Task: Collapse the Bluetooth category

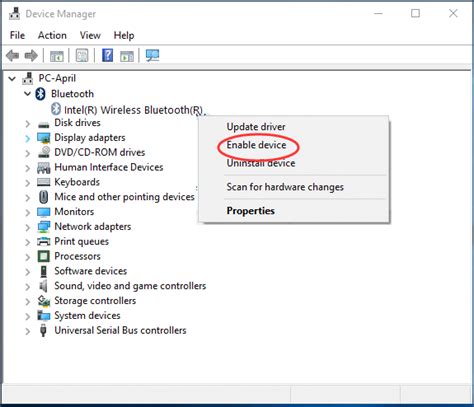Action: (28, 94)
